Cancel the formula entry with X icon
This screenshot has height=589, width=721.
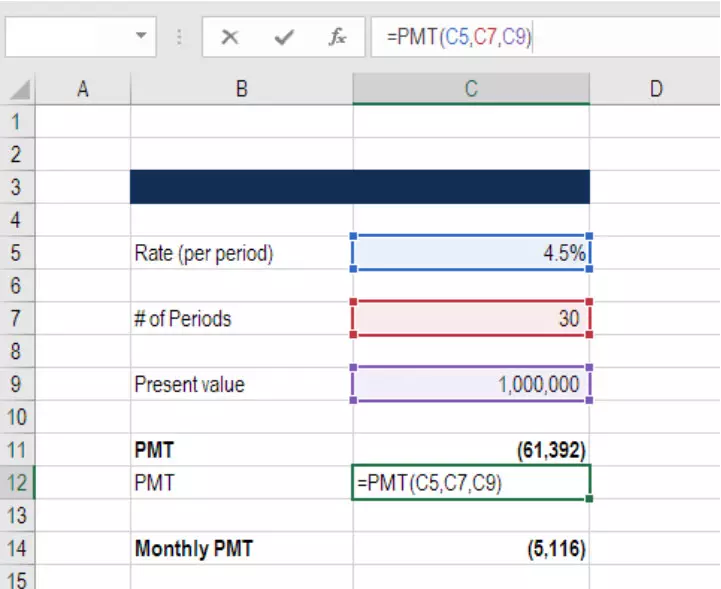point(229,37)
